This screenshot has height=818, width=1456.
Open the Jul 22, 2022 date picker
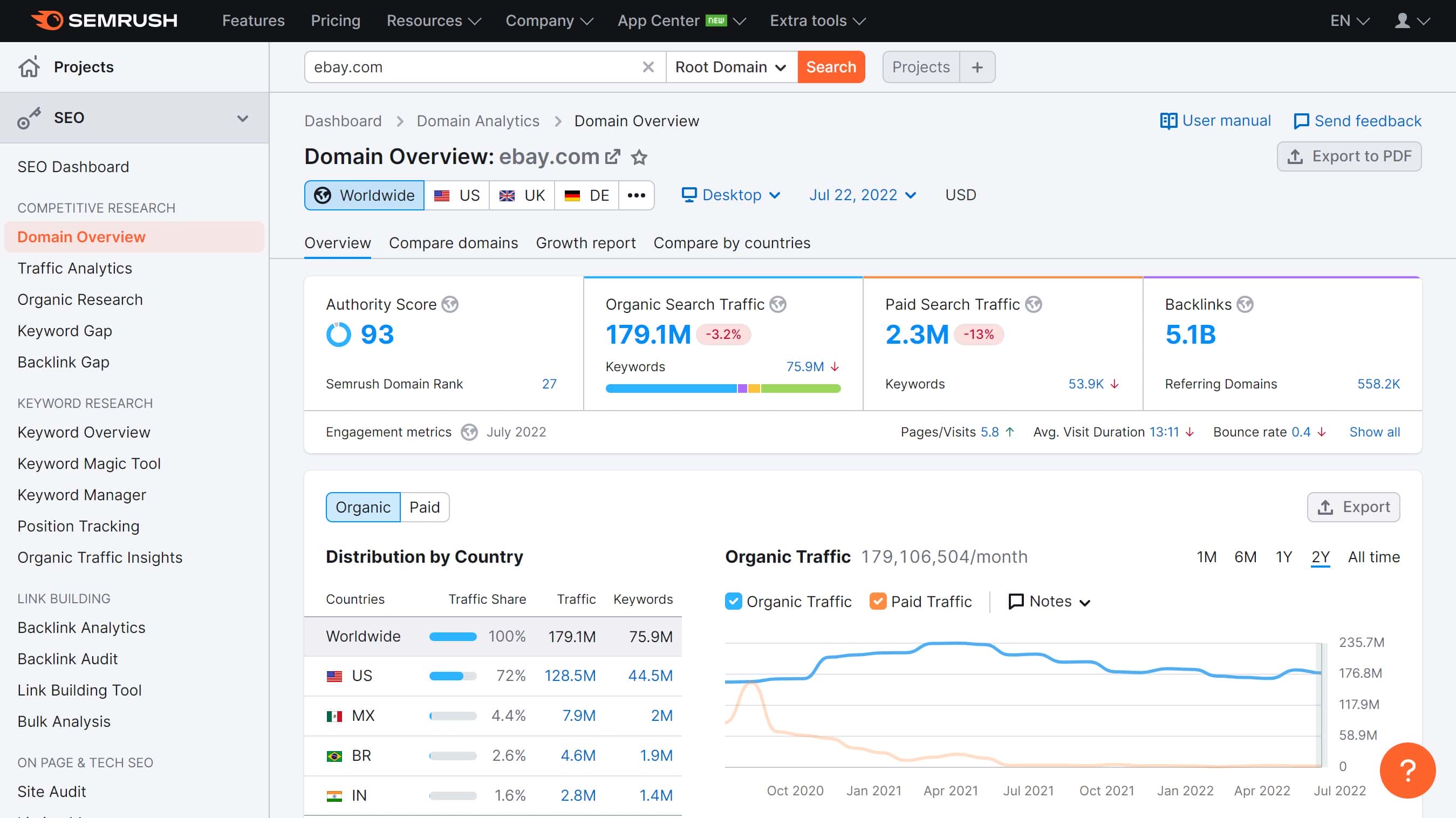[863, 195]
